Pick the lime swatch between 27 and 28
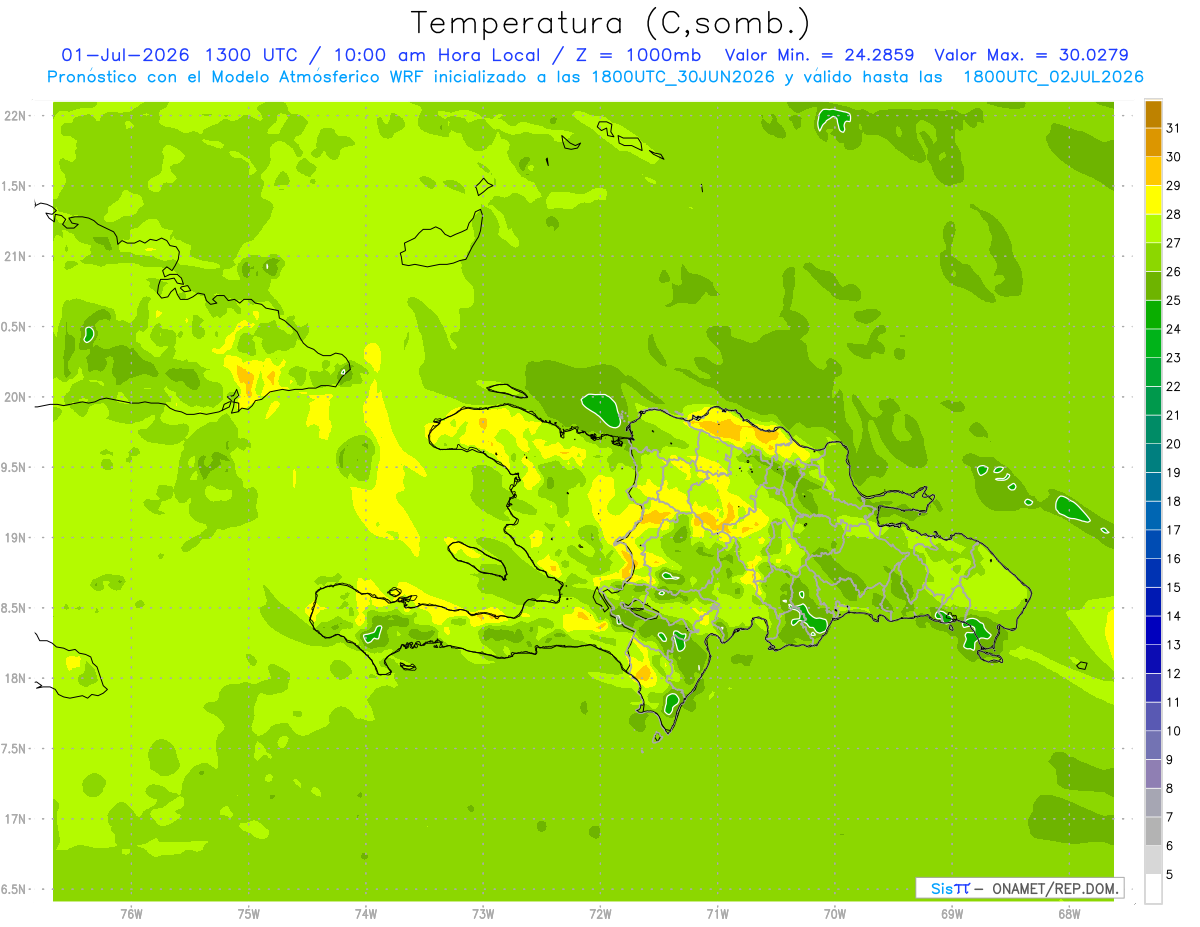This screenshot has height=927, width=1200. [x=1153, y=228]
